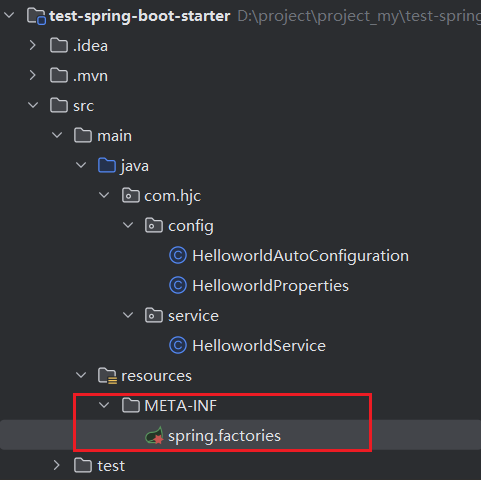
Task: Click HelloworldAutoConfiguration class icon
Action: point(178,256)
